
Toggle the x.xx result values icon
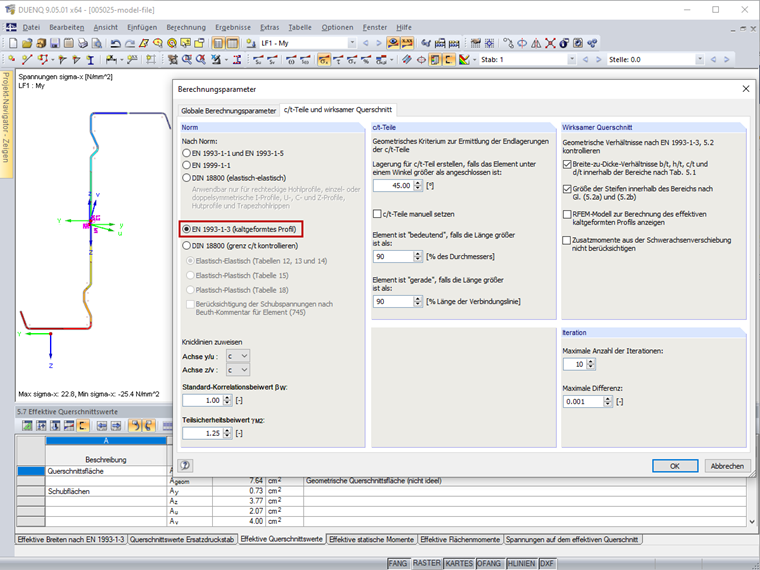click(407, 43)
